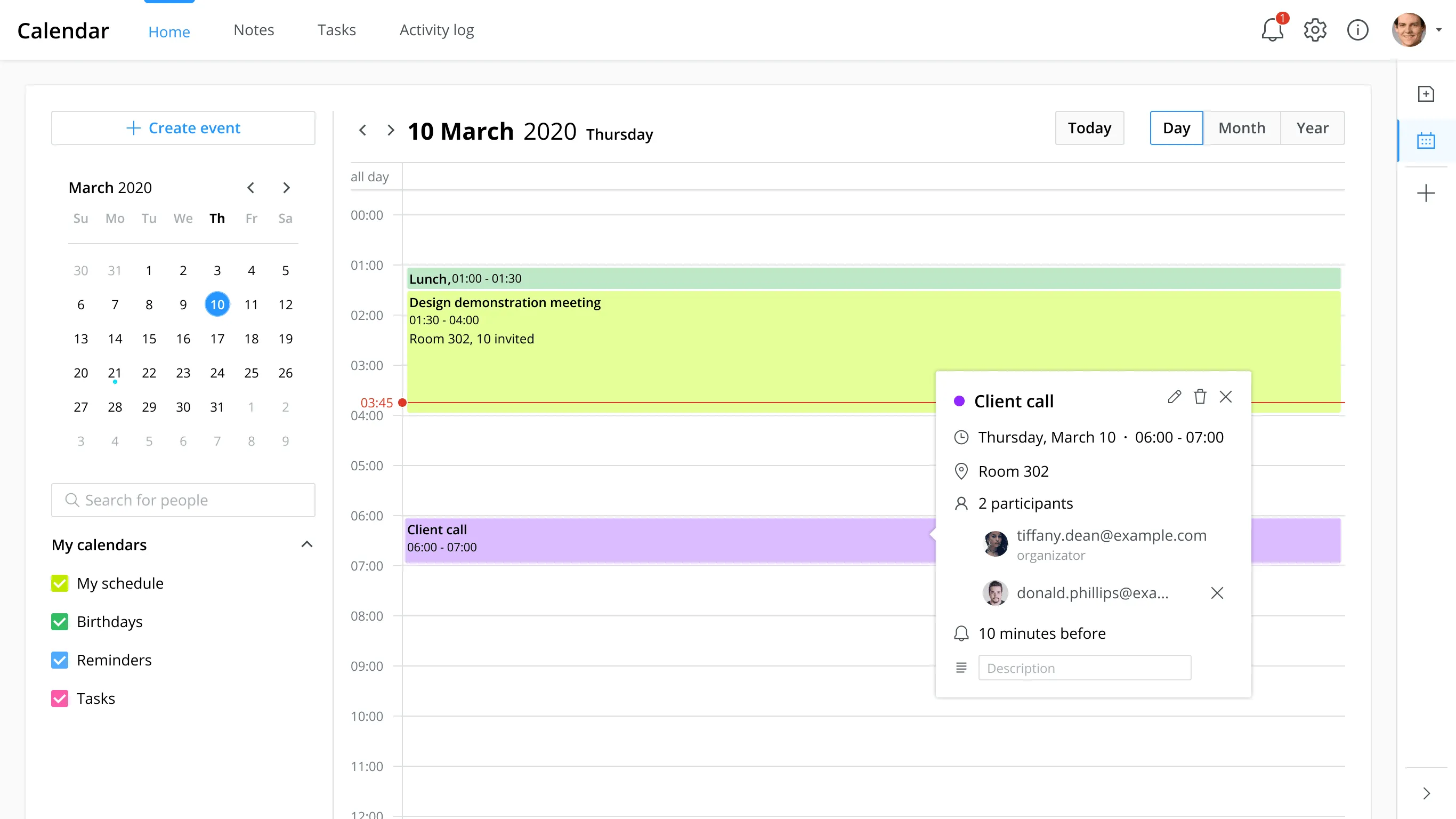Jump to Today in calendar
The height and width of the screenshot is (819, 1456).
[x=1089, y=128]
